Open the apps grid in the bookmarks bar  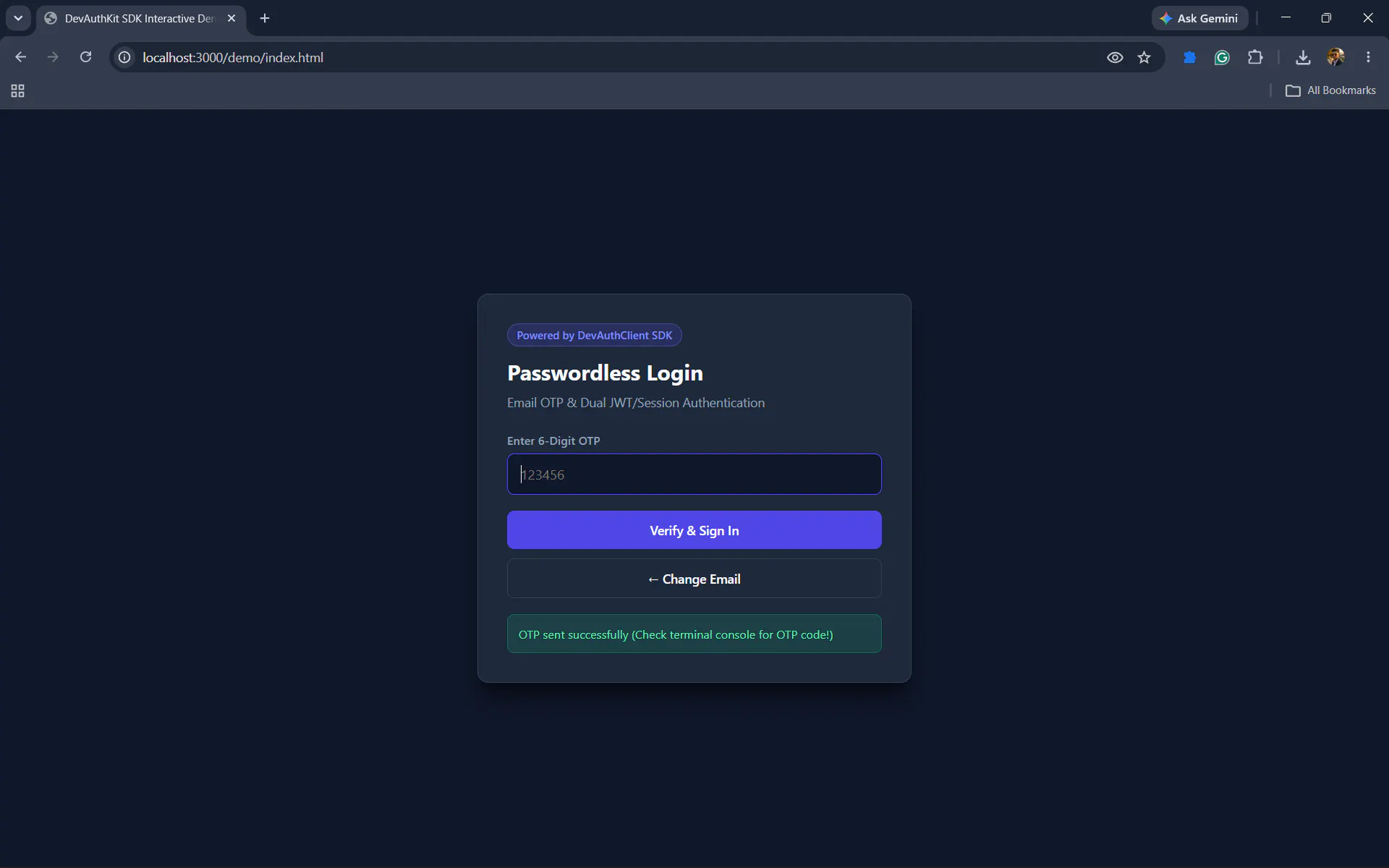[x=18, y=90]
